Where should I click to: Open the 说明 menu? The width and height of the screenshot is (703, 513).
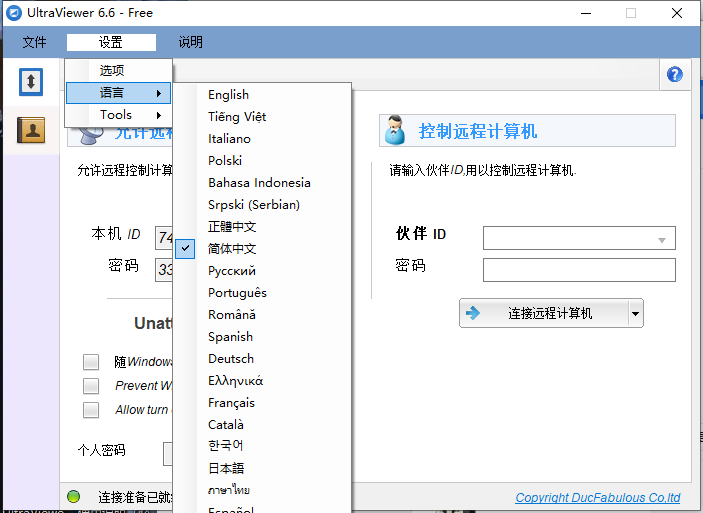[191, 42]
